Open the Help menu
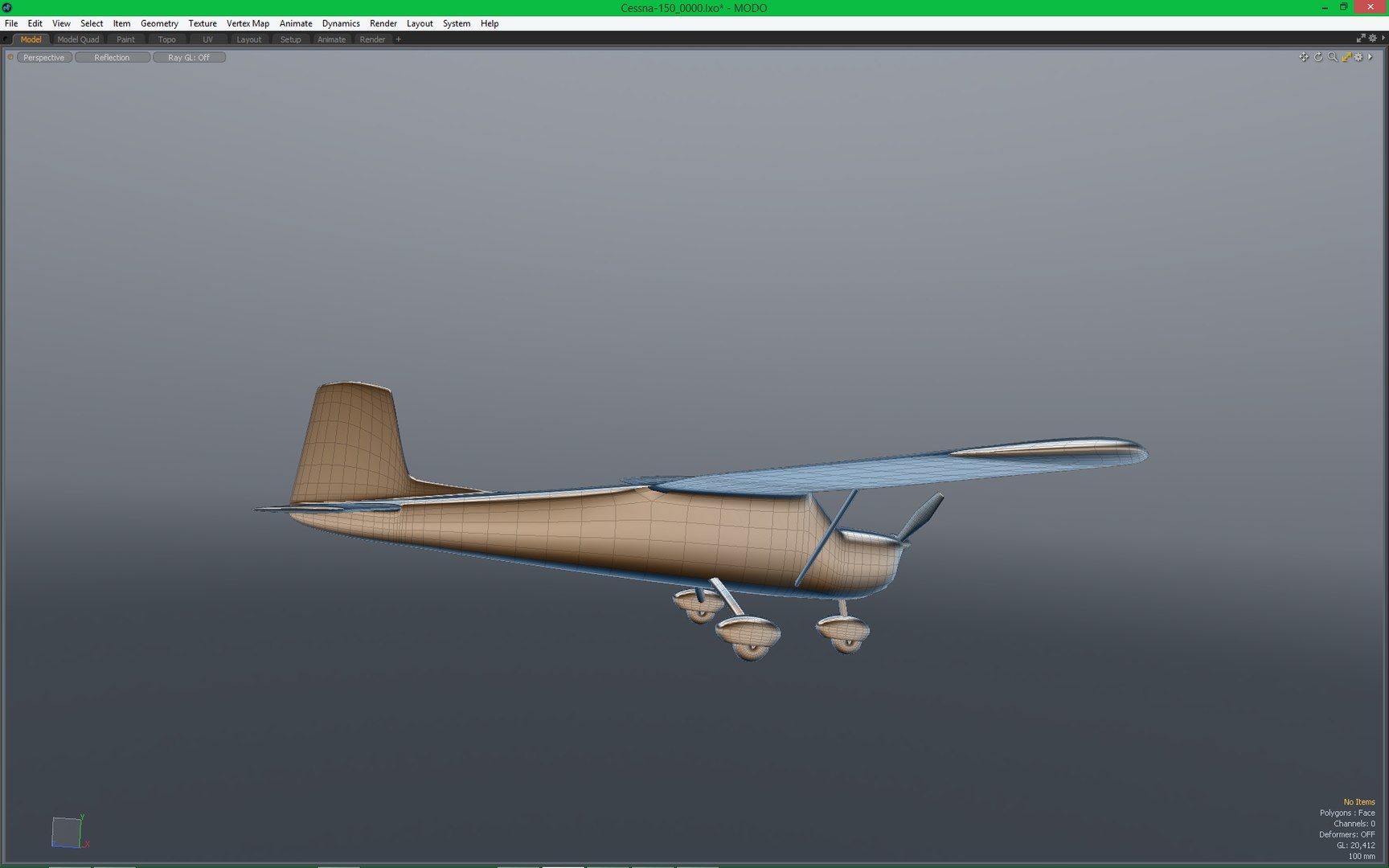 (x=490, y=23)
